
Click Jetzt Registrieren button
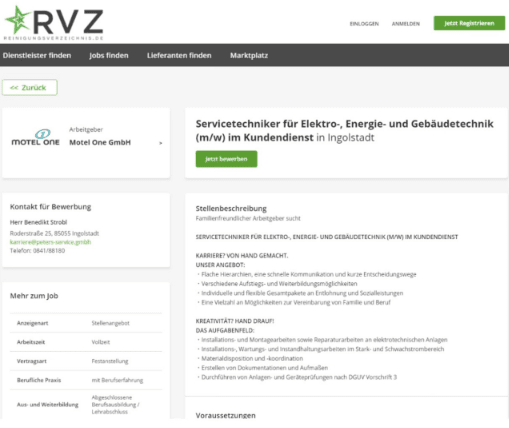[x=469, y=23]
